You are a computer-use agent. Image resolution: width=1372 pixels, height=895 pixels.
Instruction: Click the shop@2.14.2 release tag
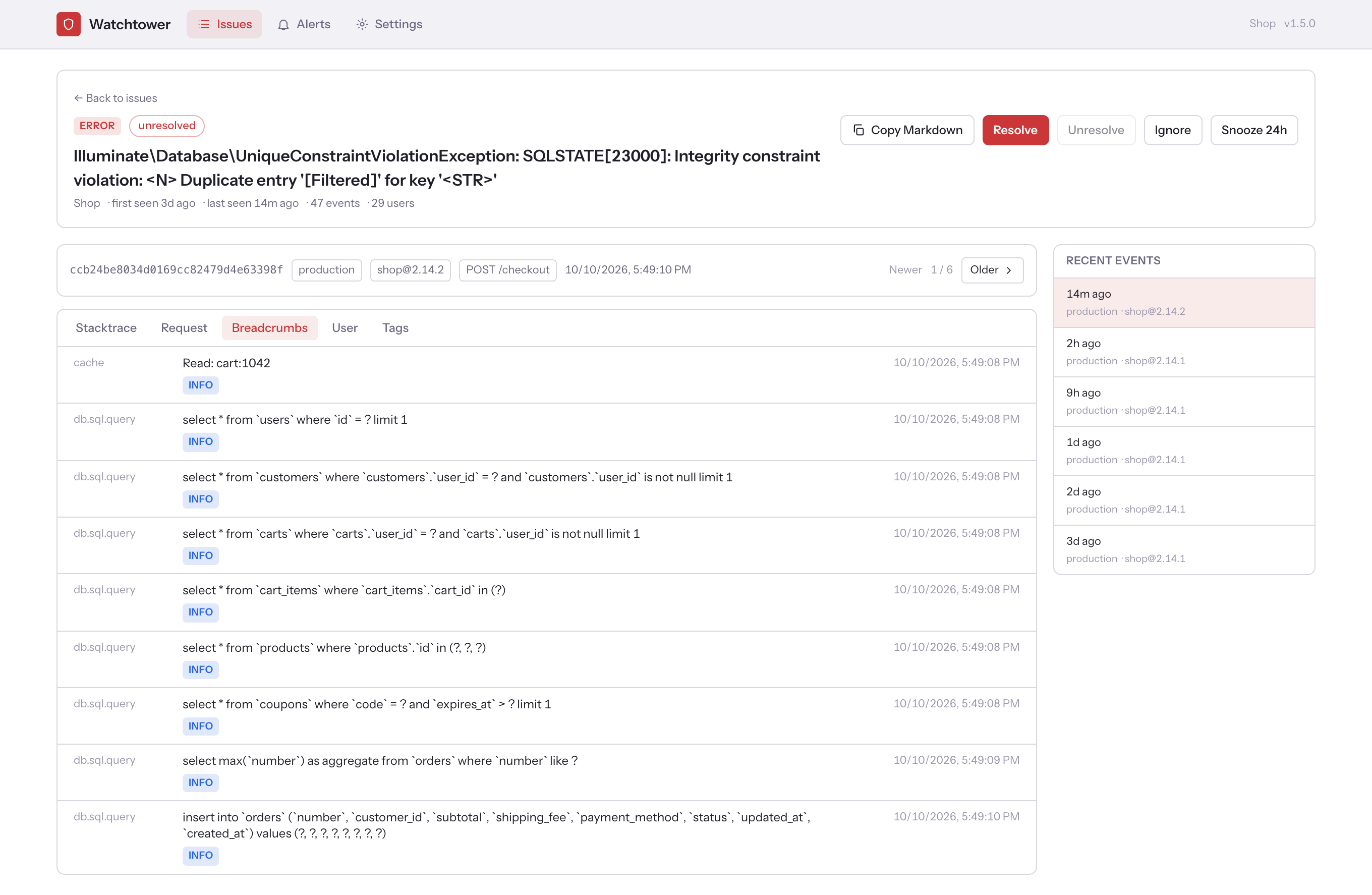(x=410, y=270)
